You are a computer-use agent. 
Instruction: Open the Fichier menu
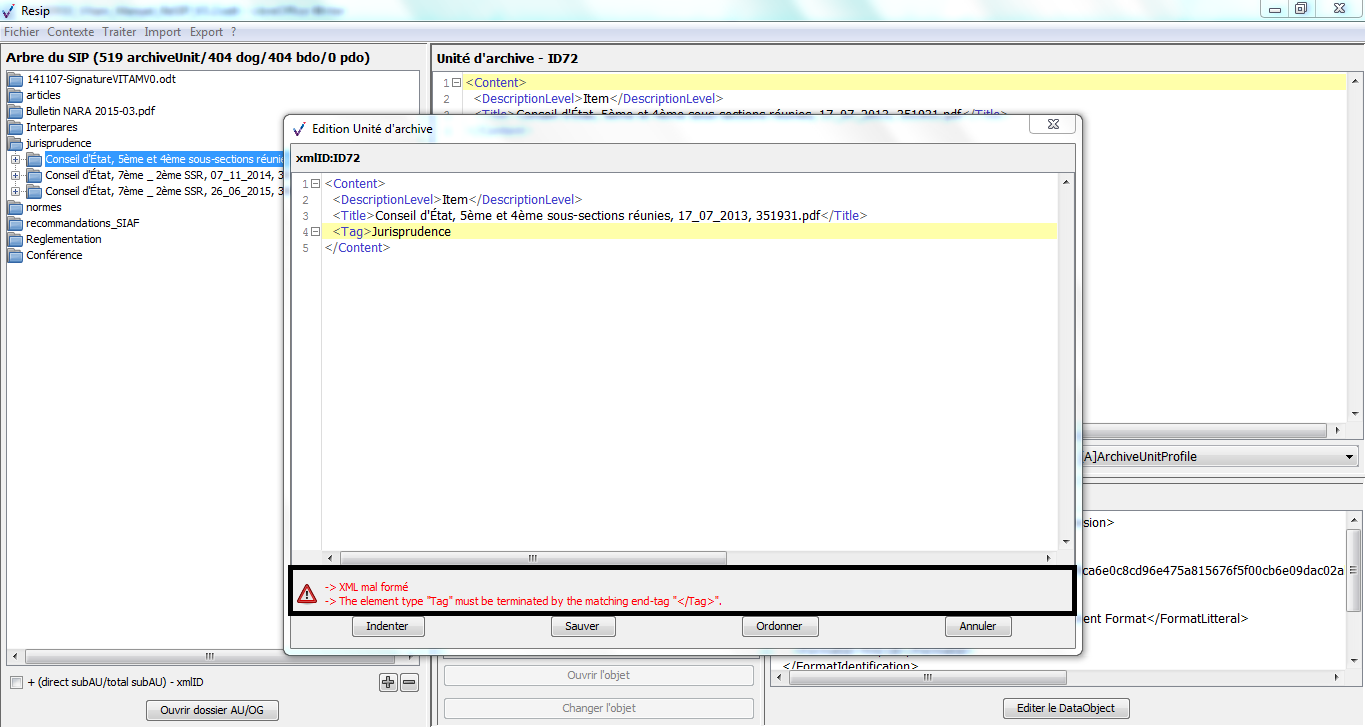pyautogui.click(x=21, y=32)
